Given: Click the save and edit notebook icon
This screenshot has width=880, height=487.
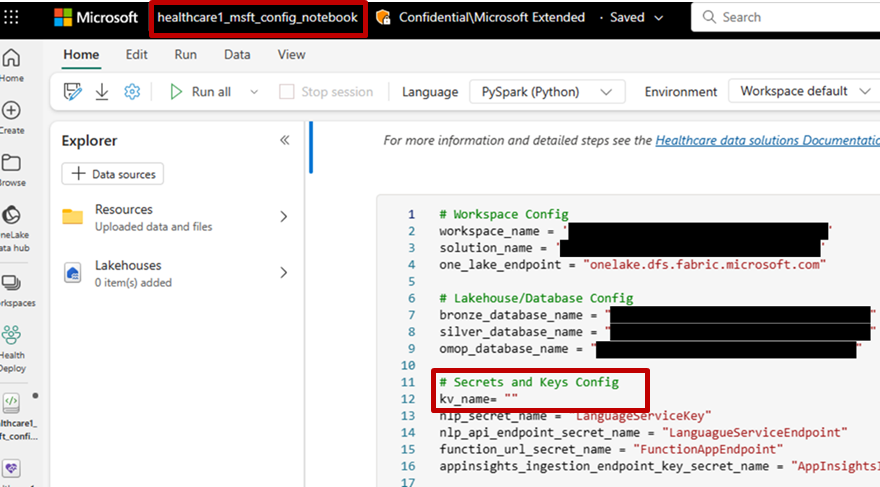Looking at the screenshot, I should tap(72, 91).
